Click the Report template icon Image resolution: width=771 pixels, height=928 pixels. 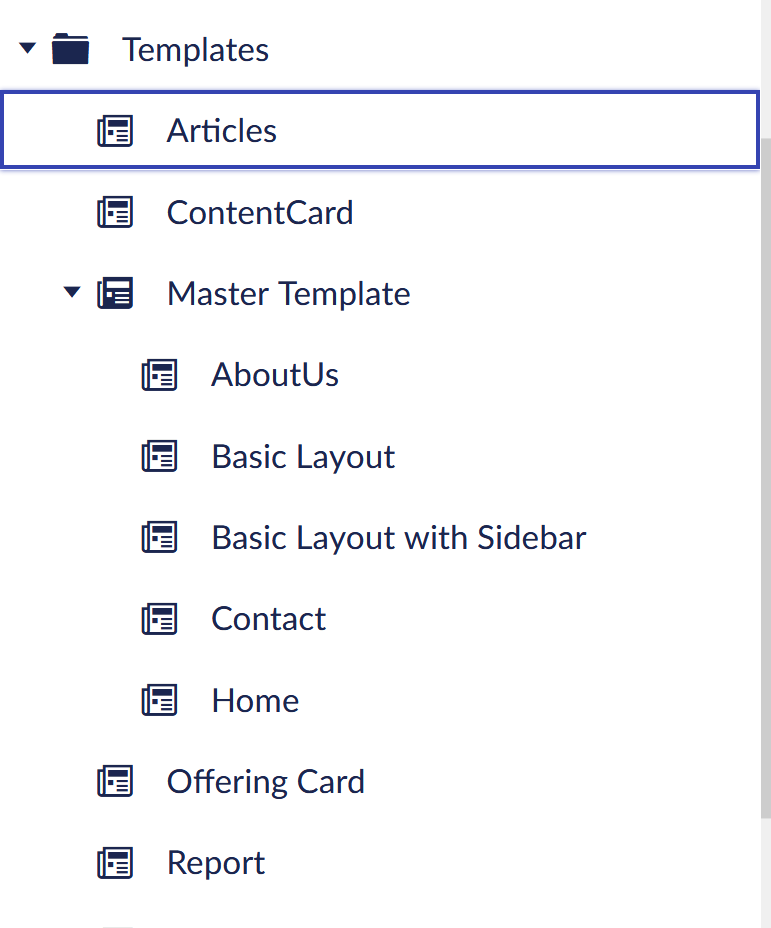[x=116, y=862]
